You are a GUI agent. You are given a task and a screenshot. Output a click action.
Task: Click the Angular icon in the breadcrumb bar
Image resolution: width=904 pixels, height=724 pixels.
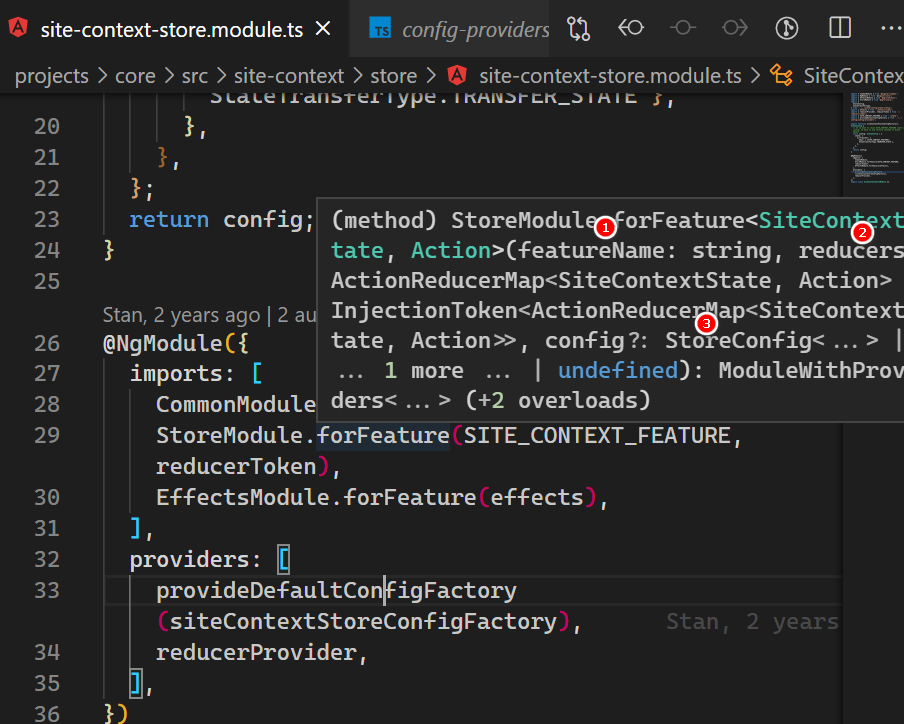click(457, 76)
